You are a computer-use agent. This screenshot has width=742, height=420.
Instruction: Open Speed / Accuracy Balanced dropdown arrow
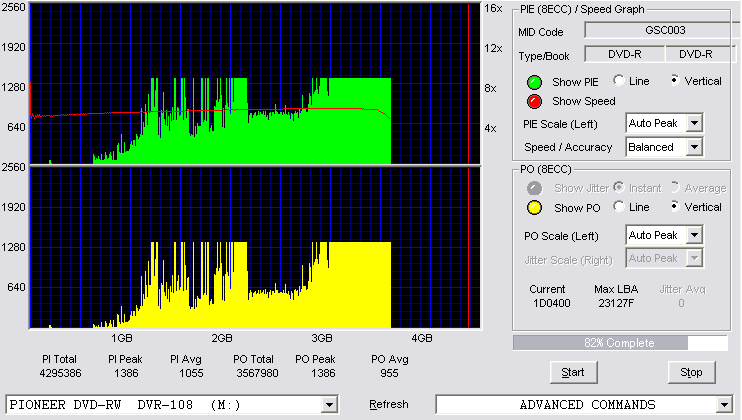point(694,147)
